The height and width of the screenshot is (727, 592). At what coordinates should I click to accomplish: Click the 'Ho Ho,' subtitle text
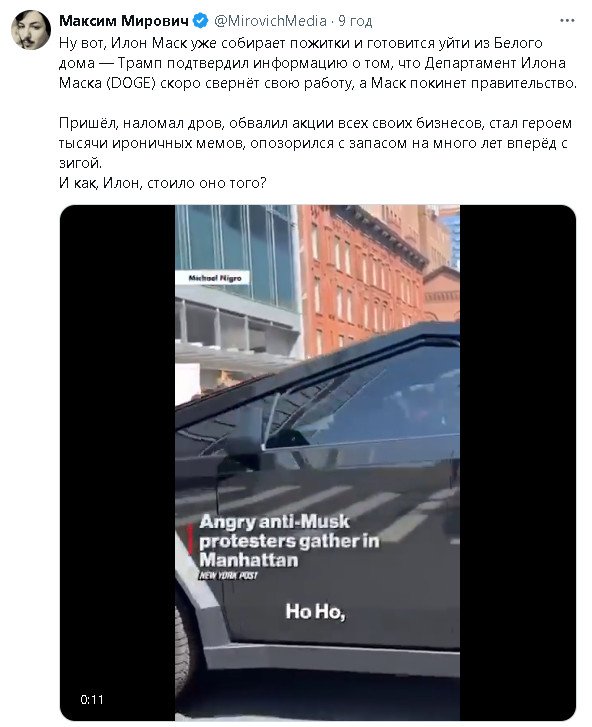[315, 612]
